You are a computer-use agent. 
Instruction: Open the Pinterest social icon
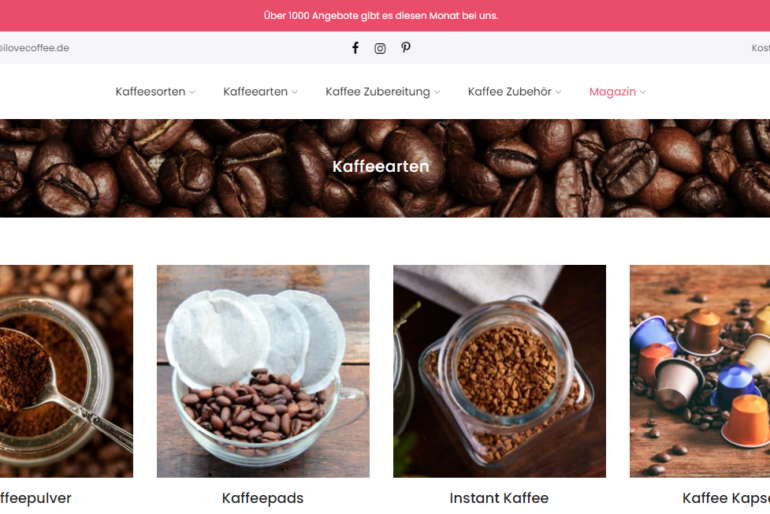[x=406, y=48]
